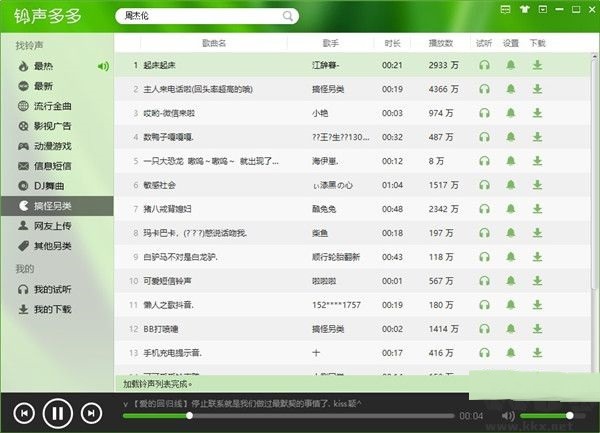Download the 哎哟-微信来啦 ringtone
This screenshot has width=600, height=433.
[x=537, y=113]
